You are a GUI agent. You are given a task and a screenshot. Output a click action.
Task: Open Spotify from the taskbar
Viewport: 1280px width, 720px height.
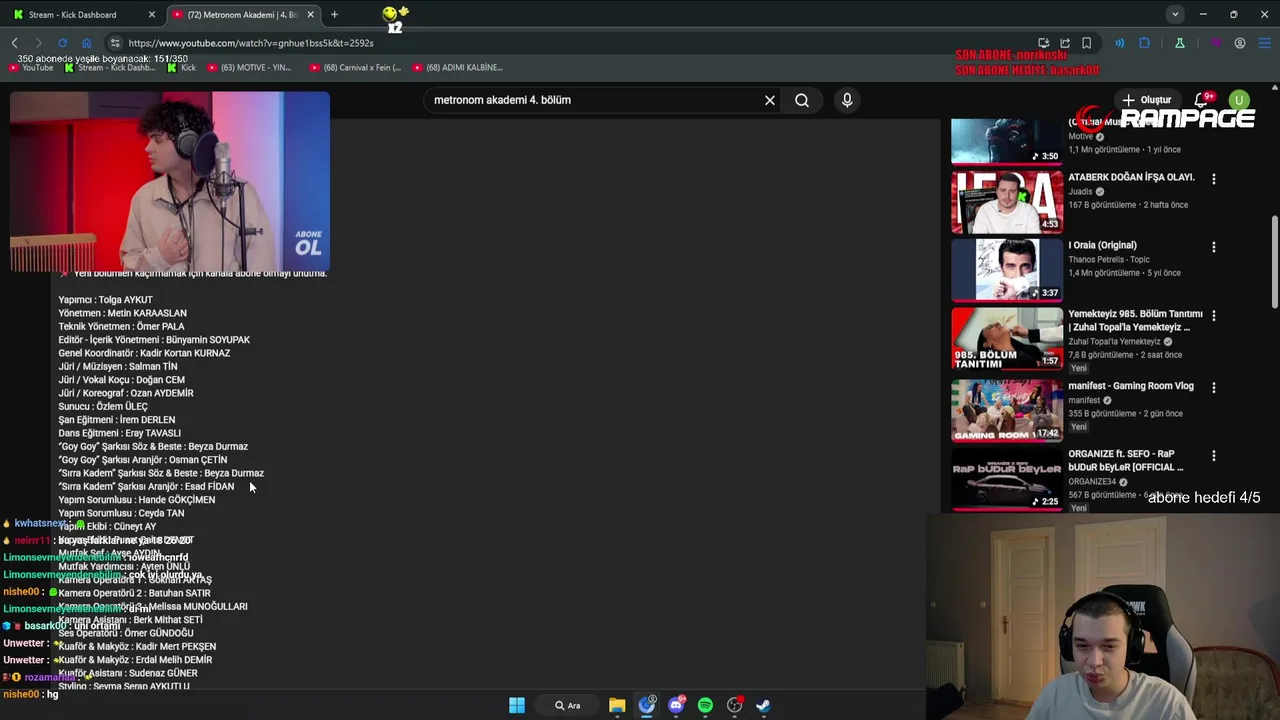coord(705,705)
